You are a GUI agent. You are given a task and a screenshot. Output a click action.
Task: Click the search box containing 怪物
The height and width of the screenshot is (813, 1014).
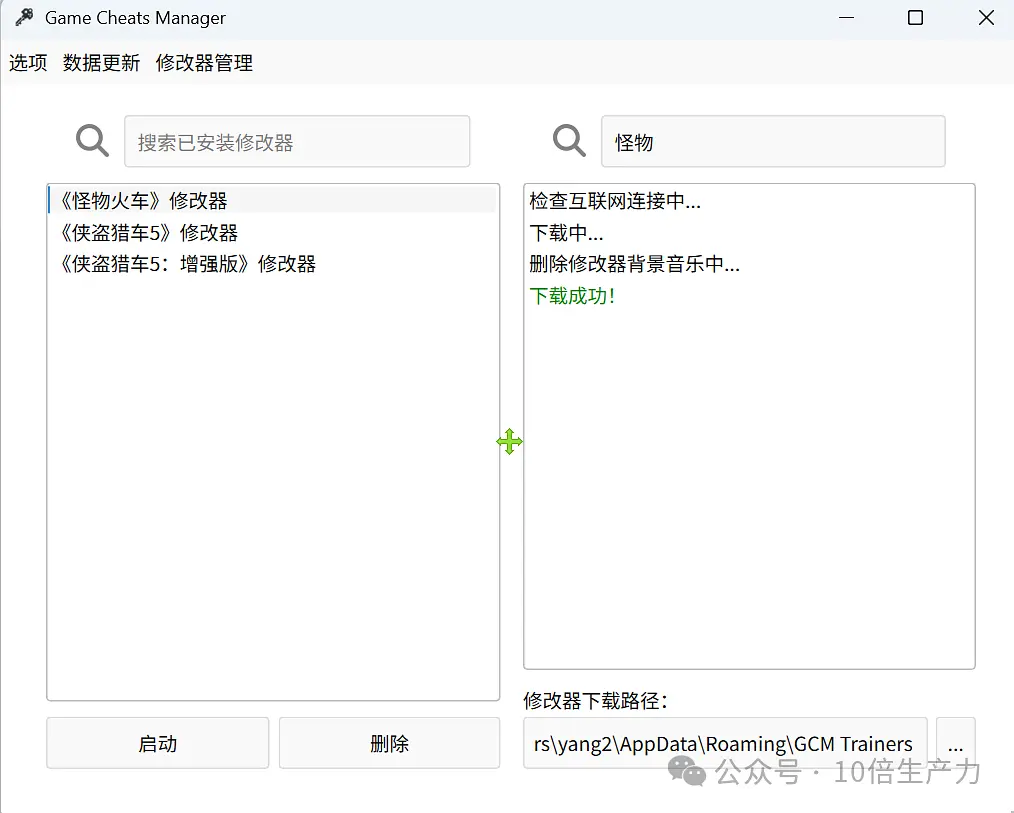(x=772, y=142)
